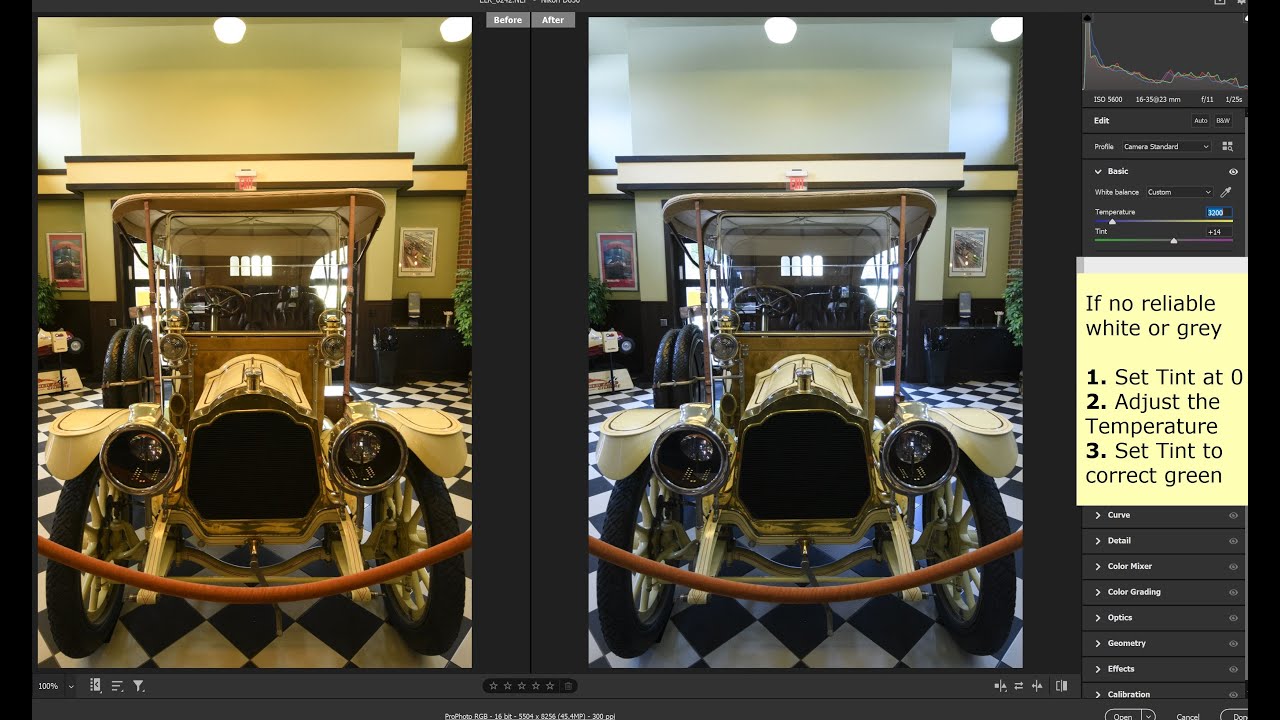1280x720 pixels.
Task: Toggle visibility of the Optics panel edits
Action: 1233,618
